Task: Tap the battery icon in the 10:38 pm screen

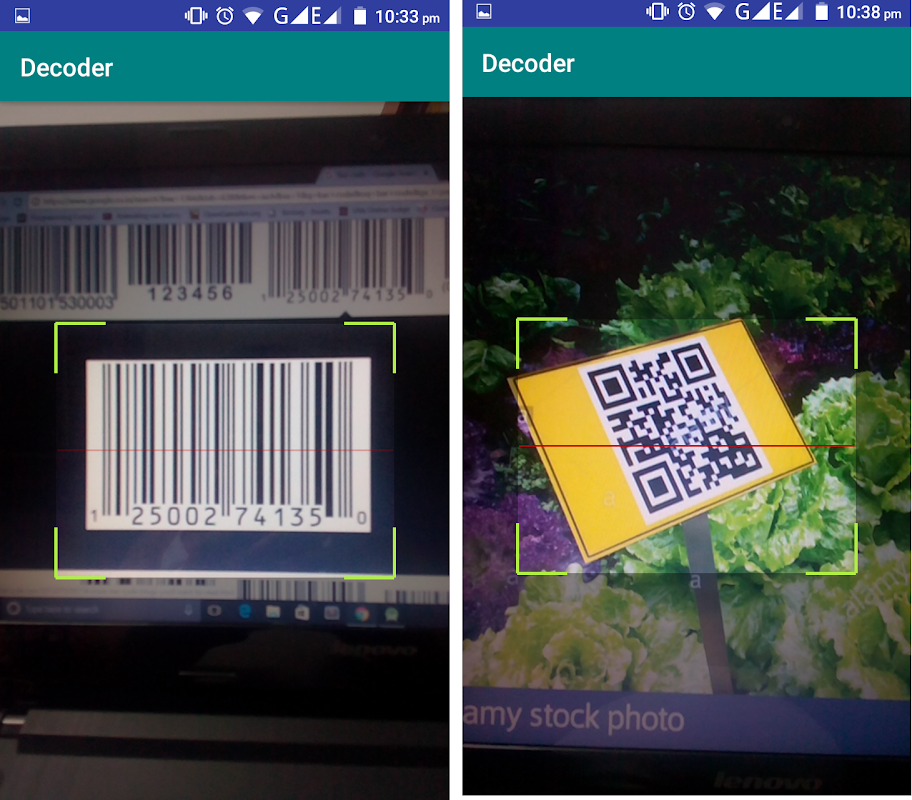Action: [821, 12]
